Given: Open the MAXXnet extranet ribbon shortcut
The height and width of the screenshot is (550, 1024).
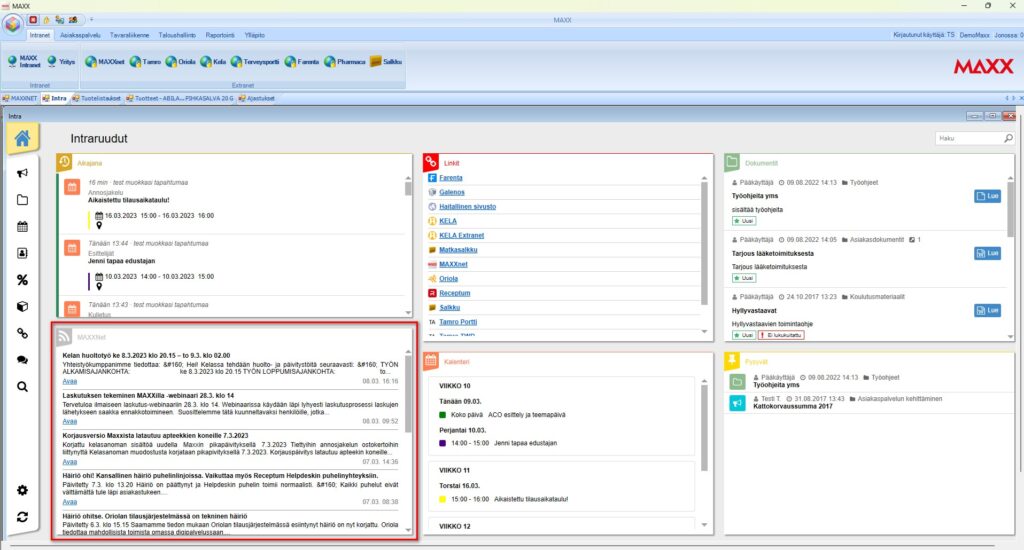Looking at the screenshot, I should [x=104, y=61].
